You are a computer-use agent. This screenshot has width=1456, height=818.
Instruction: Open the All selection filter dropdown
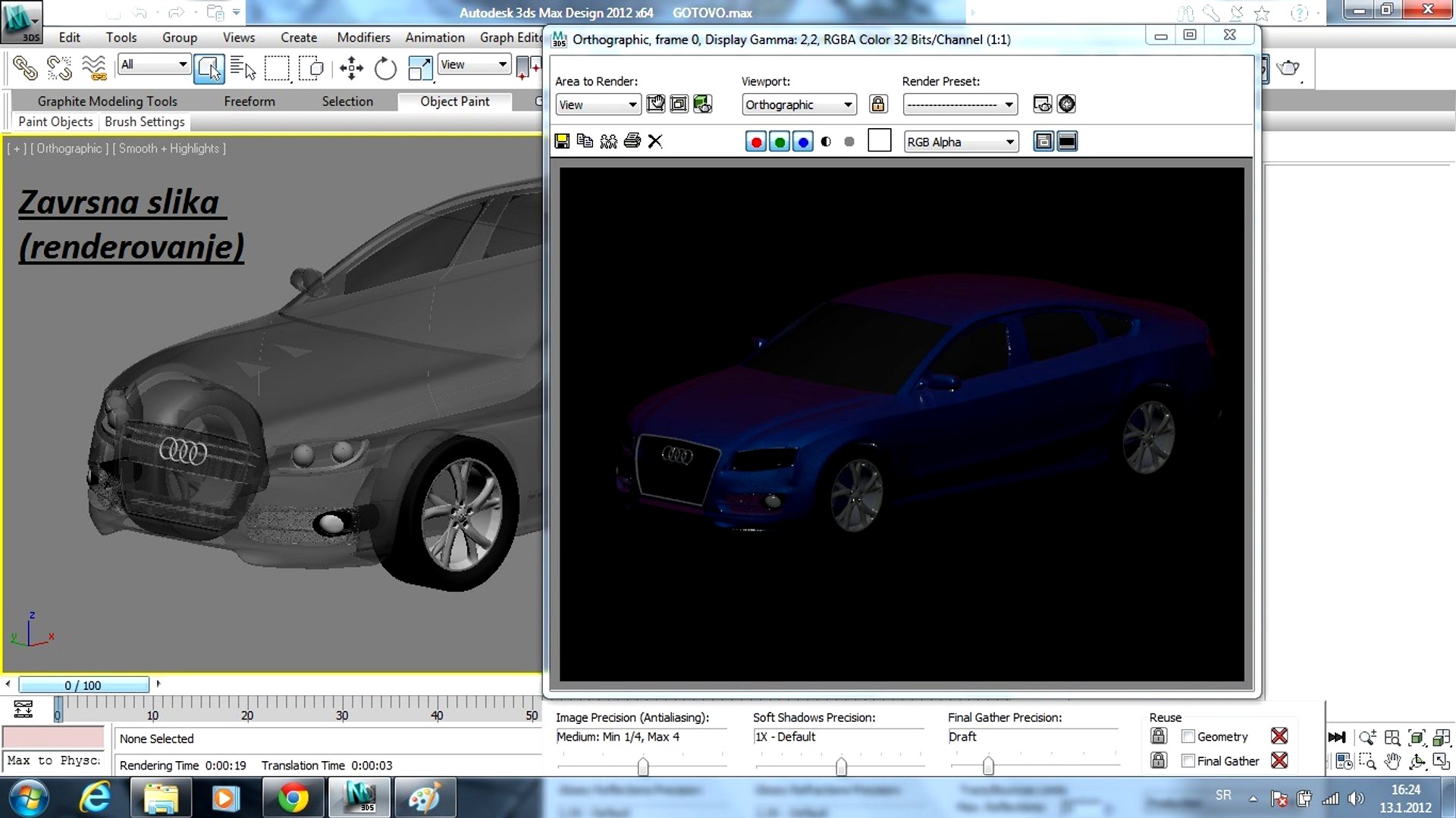[x=154, y=64]
